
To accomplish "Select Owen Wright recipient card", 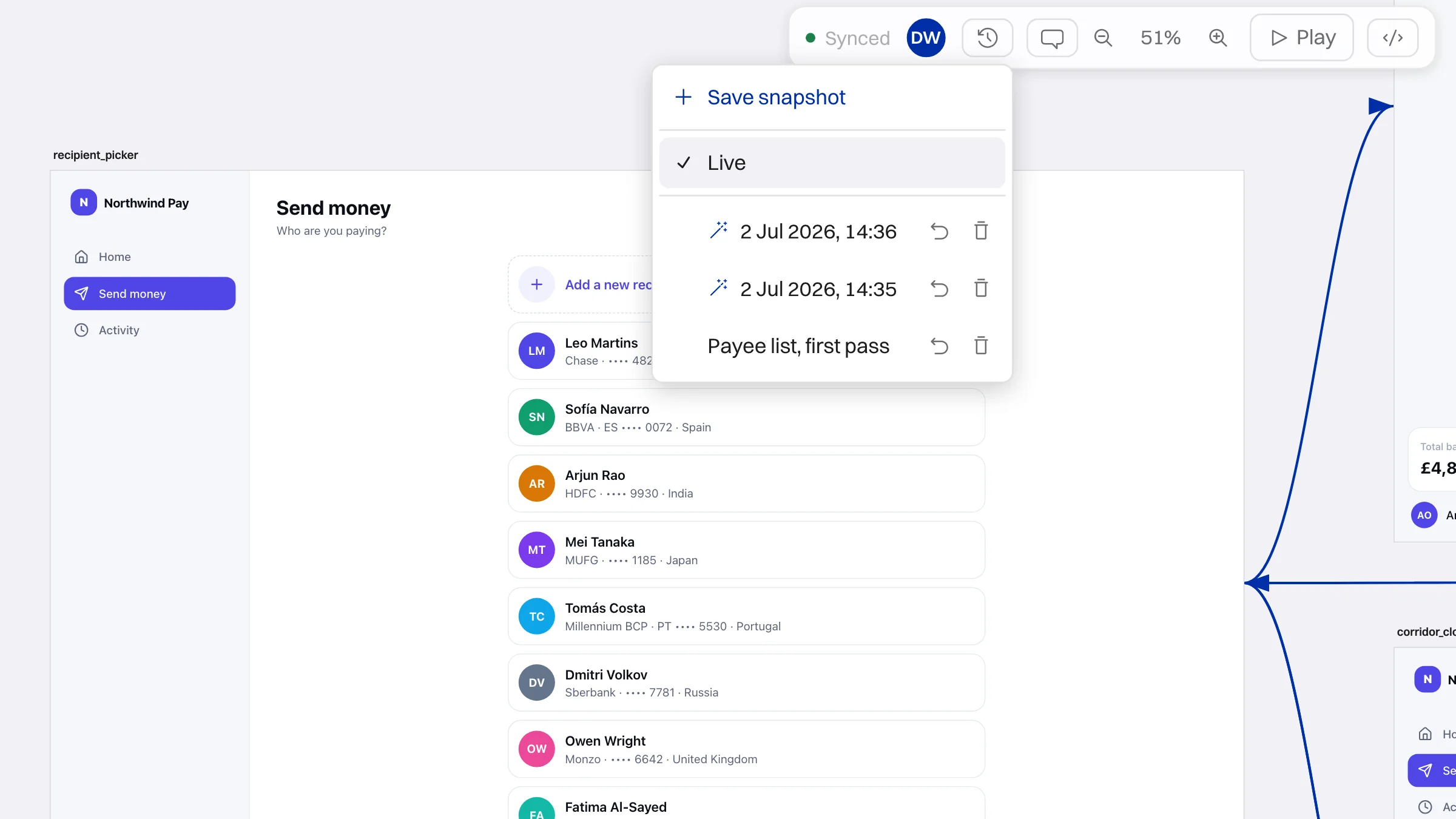I will coord(746,749).
